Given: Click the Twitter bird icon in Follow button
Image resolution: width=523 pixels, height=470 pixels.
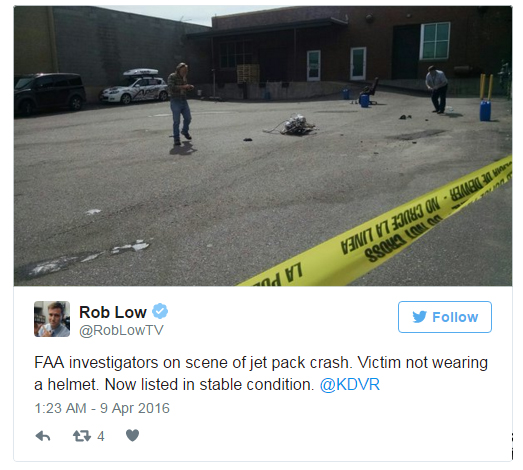Looking at the screenshot, I should click(x=419, y=317).
